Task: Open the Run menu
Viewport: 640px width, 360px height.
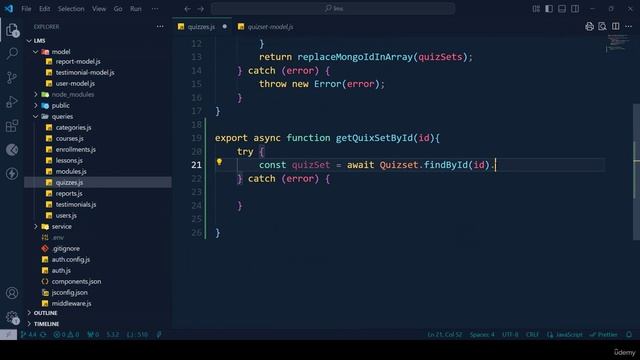Action: point(136,9)
